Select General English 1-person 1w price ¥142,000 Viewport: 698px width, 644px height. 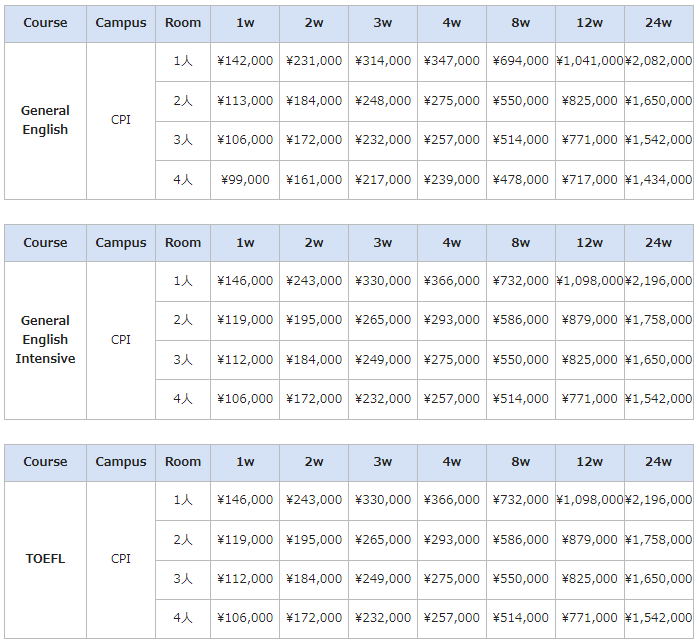pyautogui.click(x=245, y=61)
